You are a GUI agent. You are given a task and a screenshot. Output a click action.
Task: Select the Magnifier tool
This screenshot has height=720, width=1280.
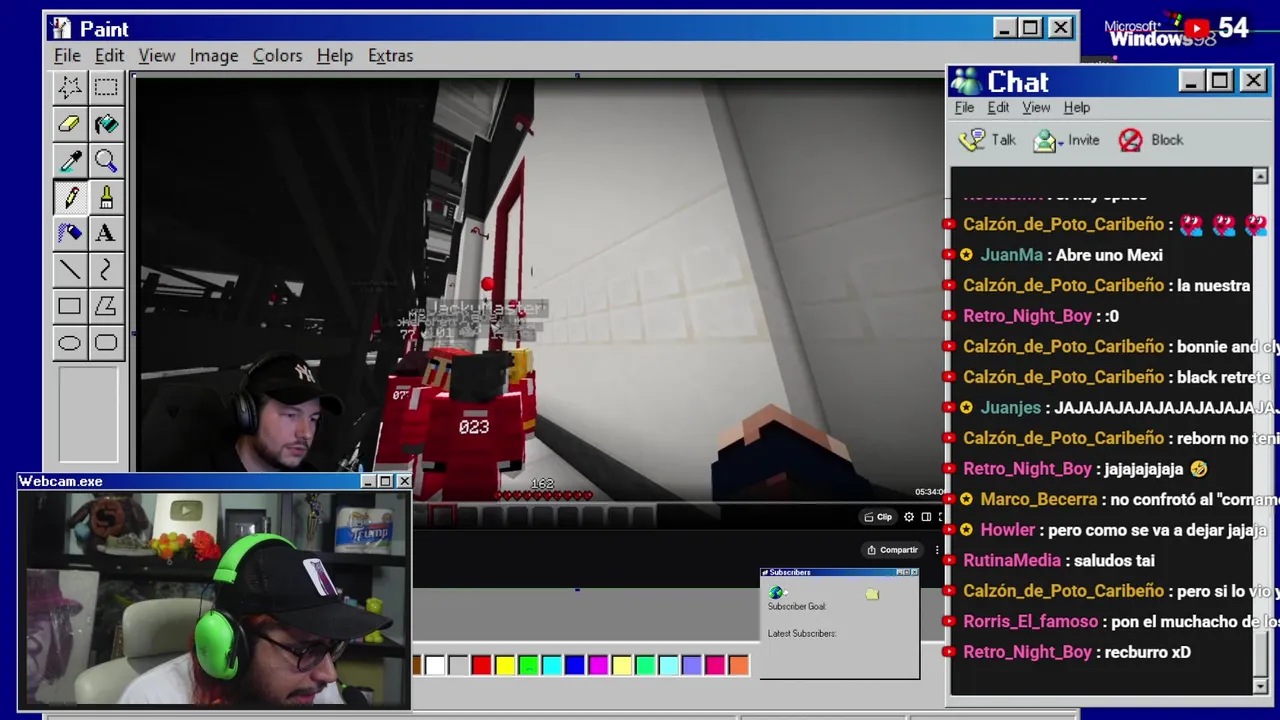(105, 161)
